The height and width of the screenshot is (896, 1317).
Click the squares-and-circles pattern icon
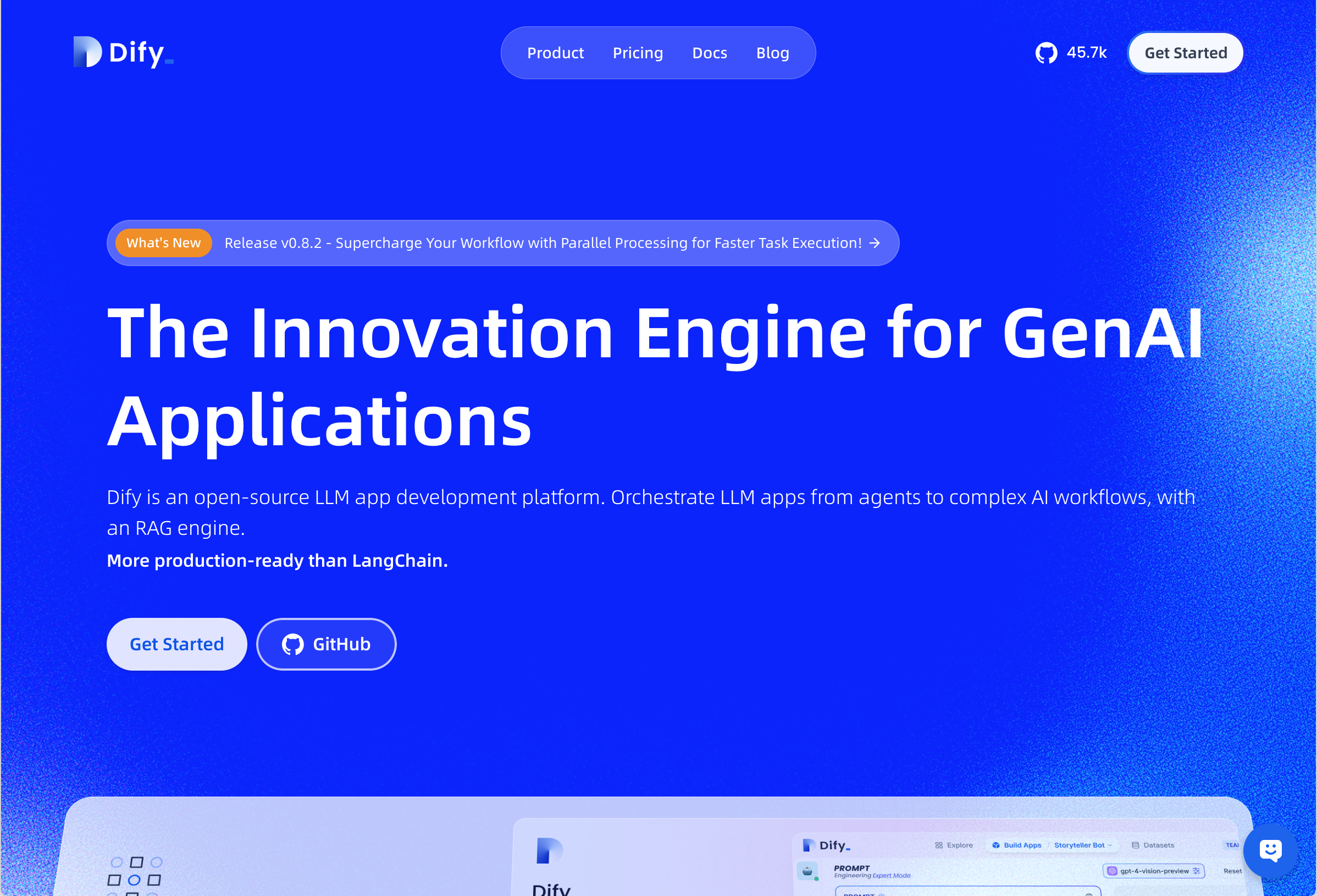[x=135, y=876]
